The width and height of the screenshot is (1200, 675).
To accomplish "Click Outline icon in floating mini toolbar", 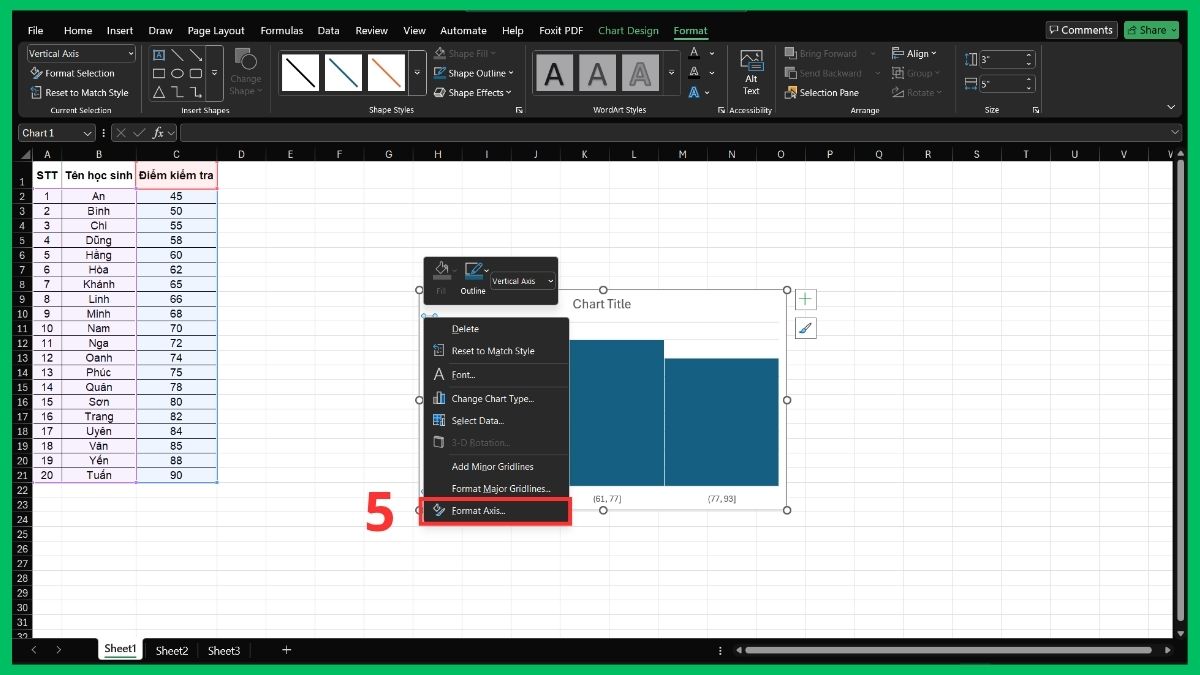I will click(473, 277).
